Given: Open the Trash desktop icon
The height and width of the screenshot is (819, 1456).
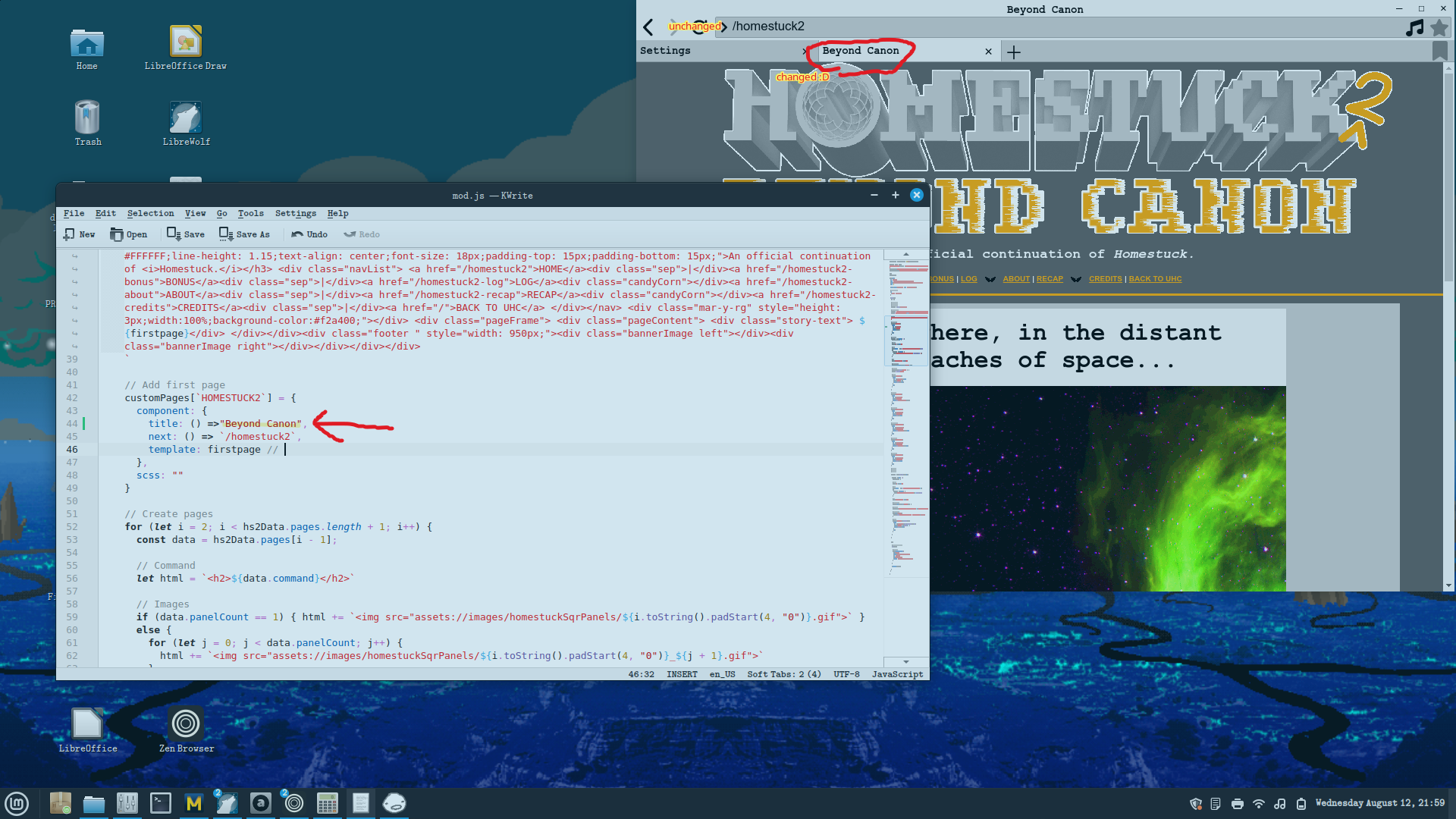Looking at the screenshot, I should (88, 124).
